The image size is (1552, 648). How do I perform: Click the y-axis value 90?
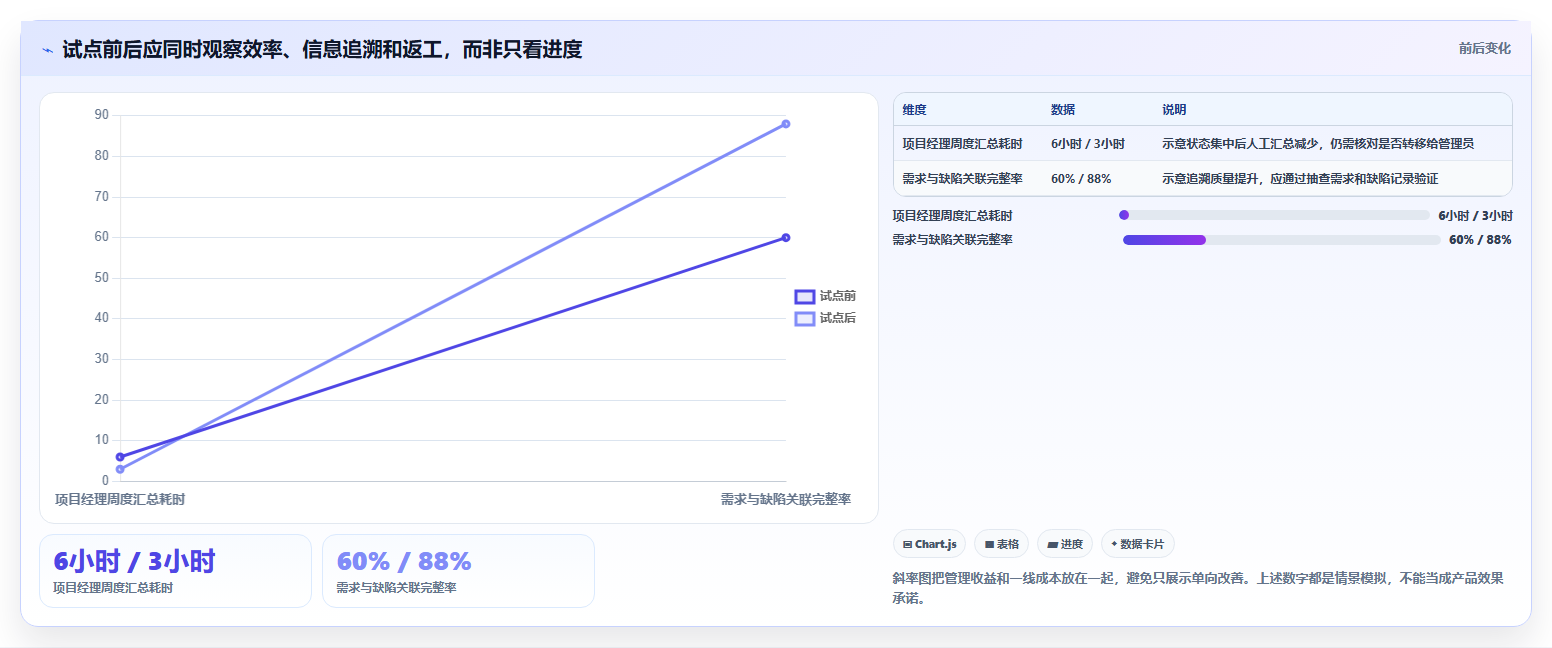pyautogui.click(x=102, y=115)
